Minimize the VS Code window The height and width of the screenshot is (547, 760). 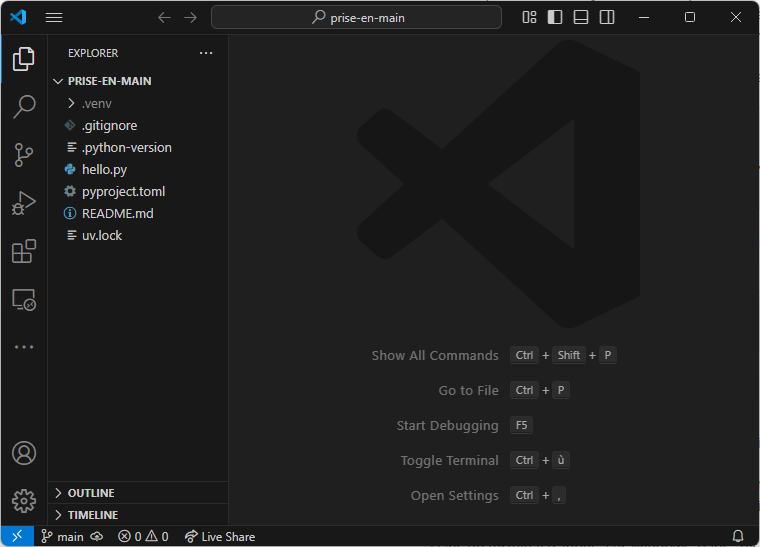coord(644,17)
